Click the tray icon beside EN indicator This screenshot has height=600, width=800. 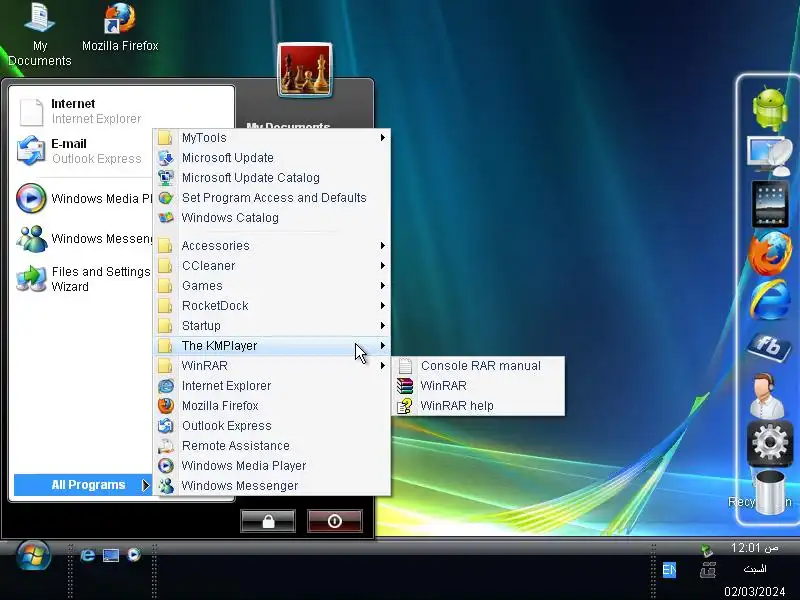pos(708,569)
